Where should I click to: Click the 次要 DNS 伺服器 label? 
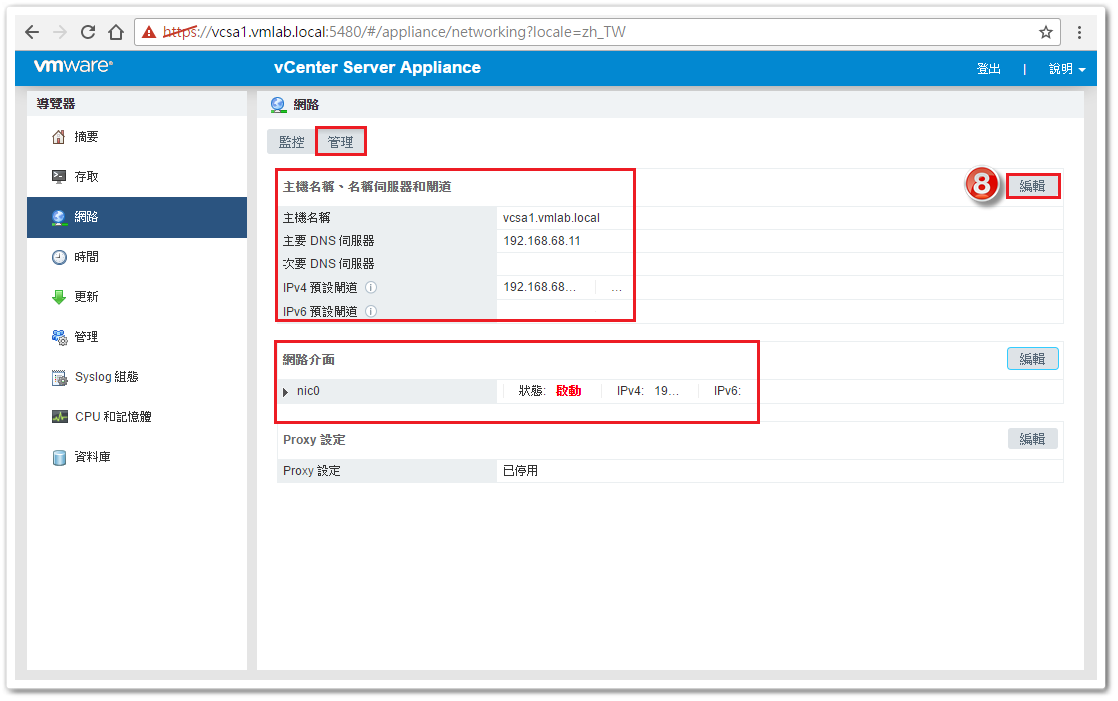coord(329,264)
